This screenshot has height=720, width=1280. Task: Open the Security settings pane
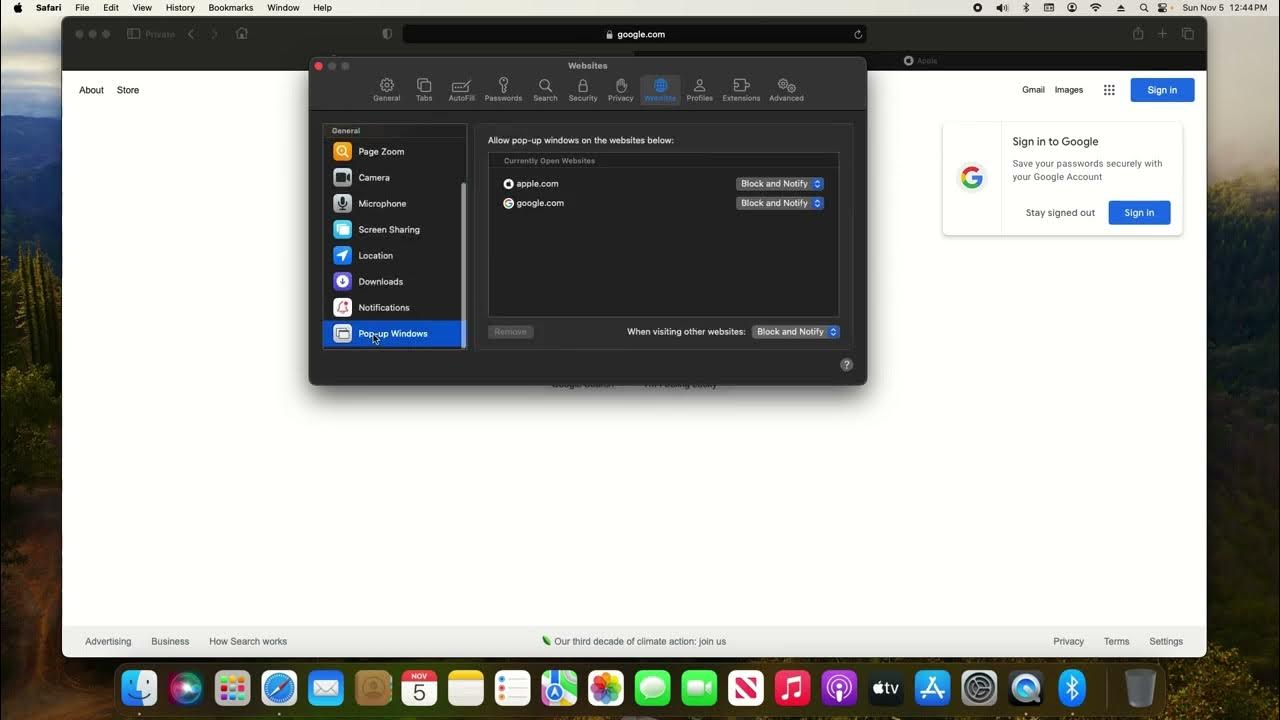click(x=583, y=89)
